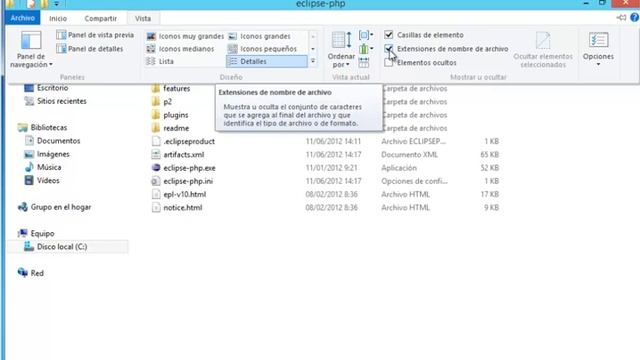The height and width of the screenshot is (360, 640).
Task: Switch to the Inicio ribbon tab
Action: point(58,18)
